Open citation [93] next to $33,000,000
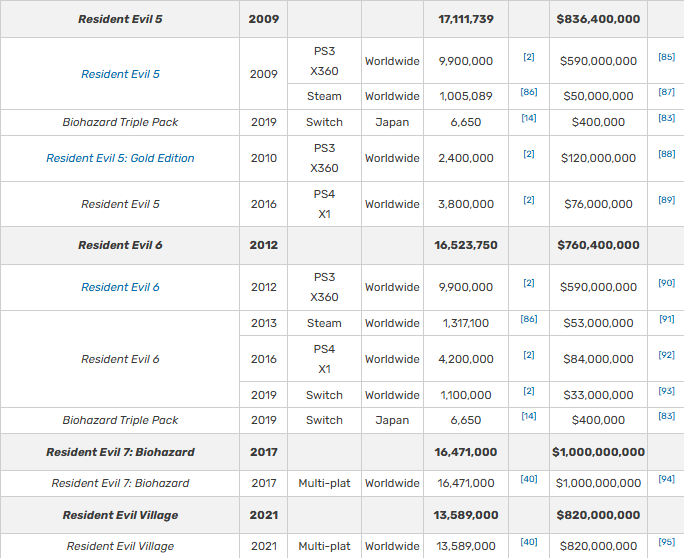The width and height of the screenshot is (684, 558). (666, 391)
